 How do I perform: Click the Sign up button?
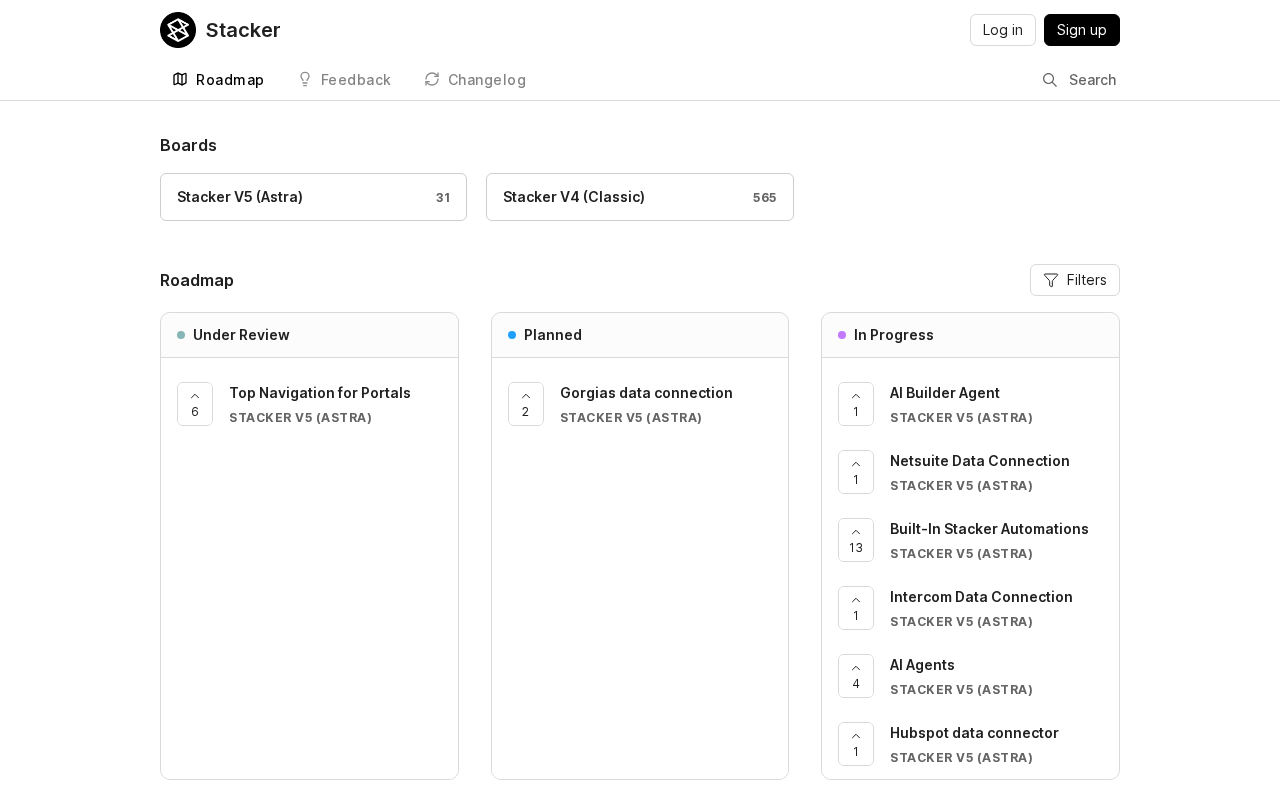[1082, 30]
